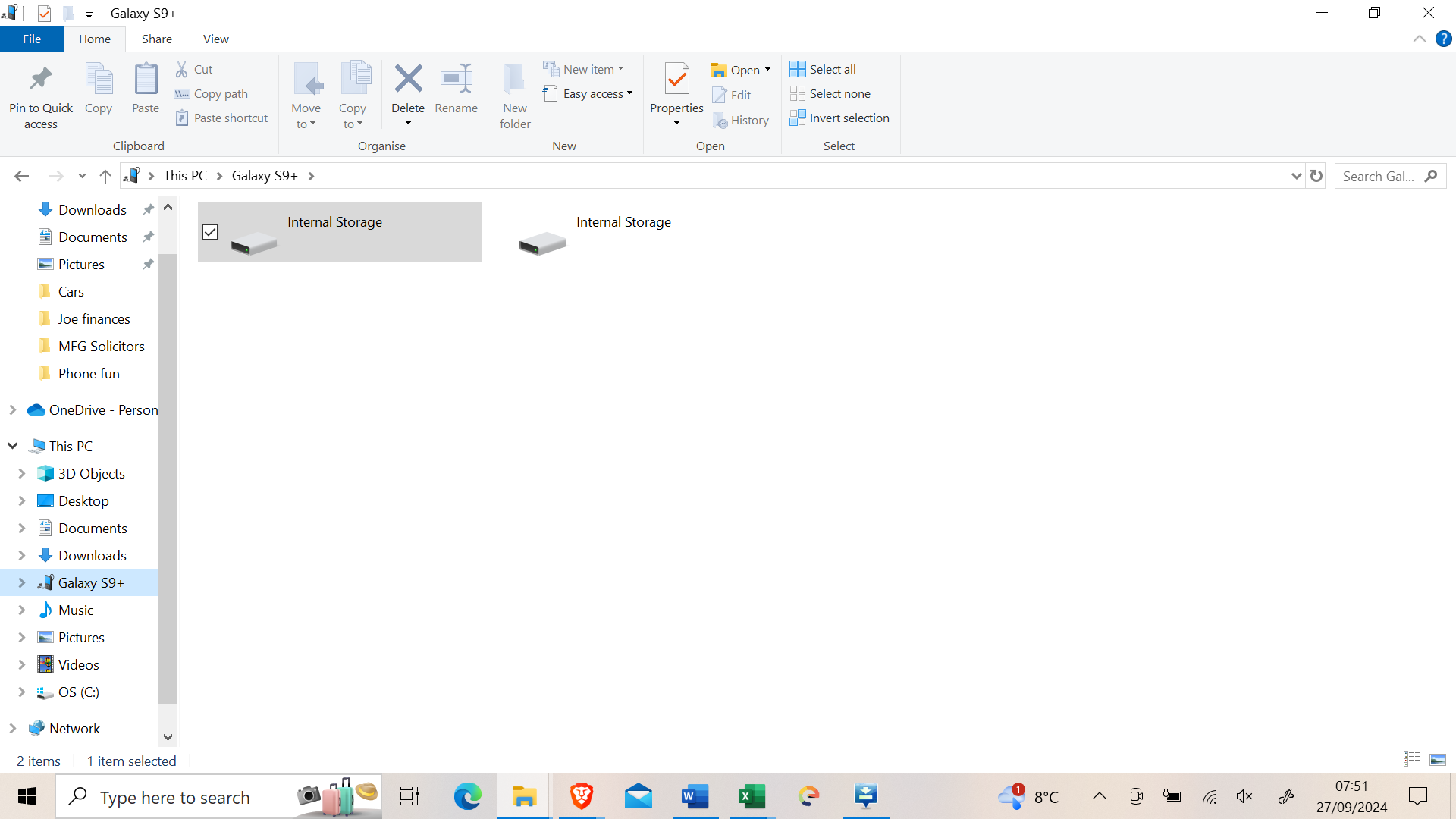
Task: Expand the OneDrive tree node
Action: pos(13,409)
